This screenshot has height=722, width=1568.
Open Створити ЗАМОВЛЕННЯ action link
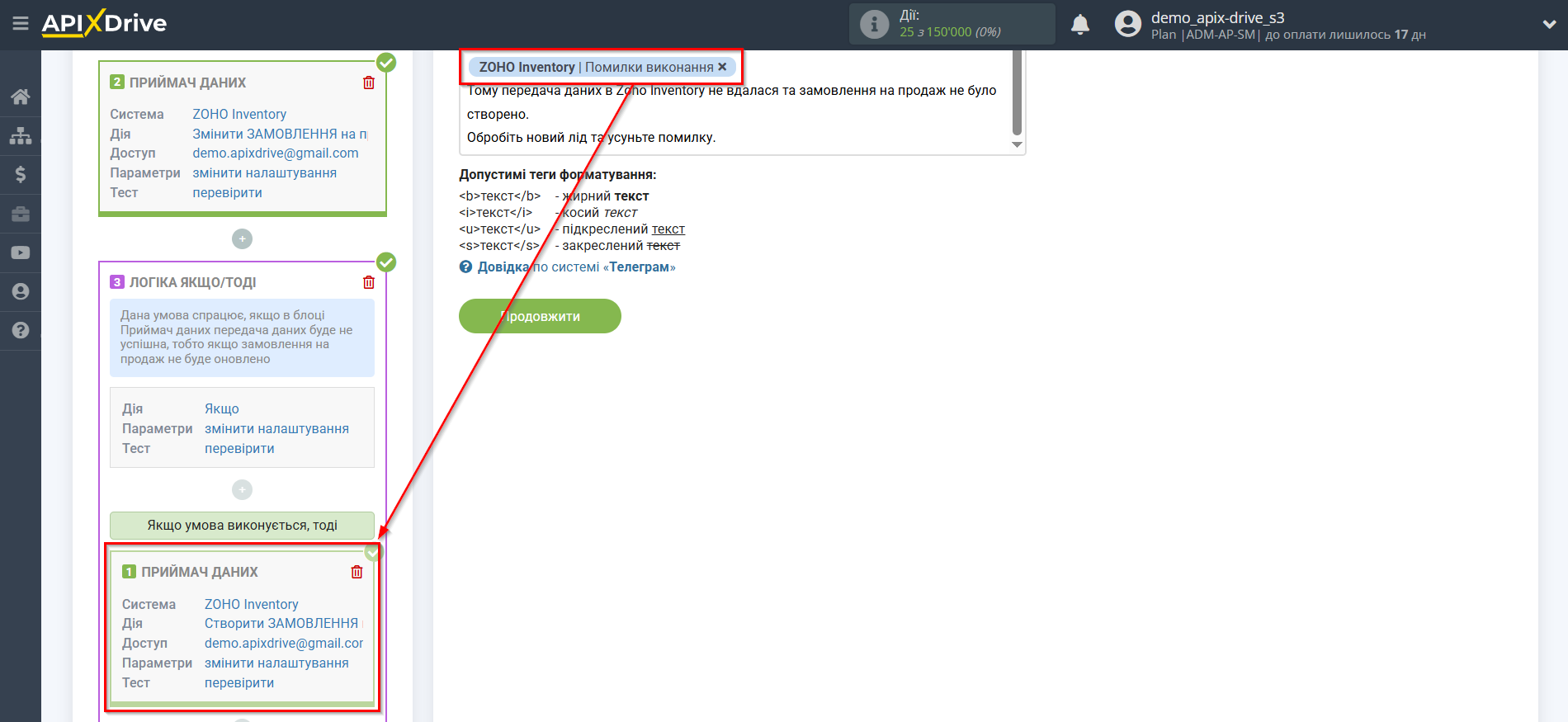(x=282, y=623)
